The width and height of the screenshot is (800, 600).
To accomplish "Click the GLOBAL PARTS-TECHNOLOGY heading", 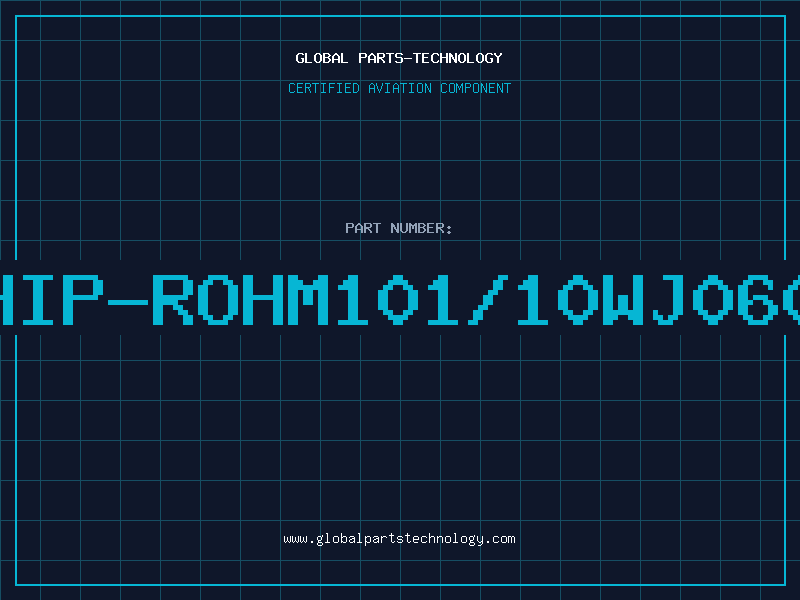I will click(x=399, y=58).
